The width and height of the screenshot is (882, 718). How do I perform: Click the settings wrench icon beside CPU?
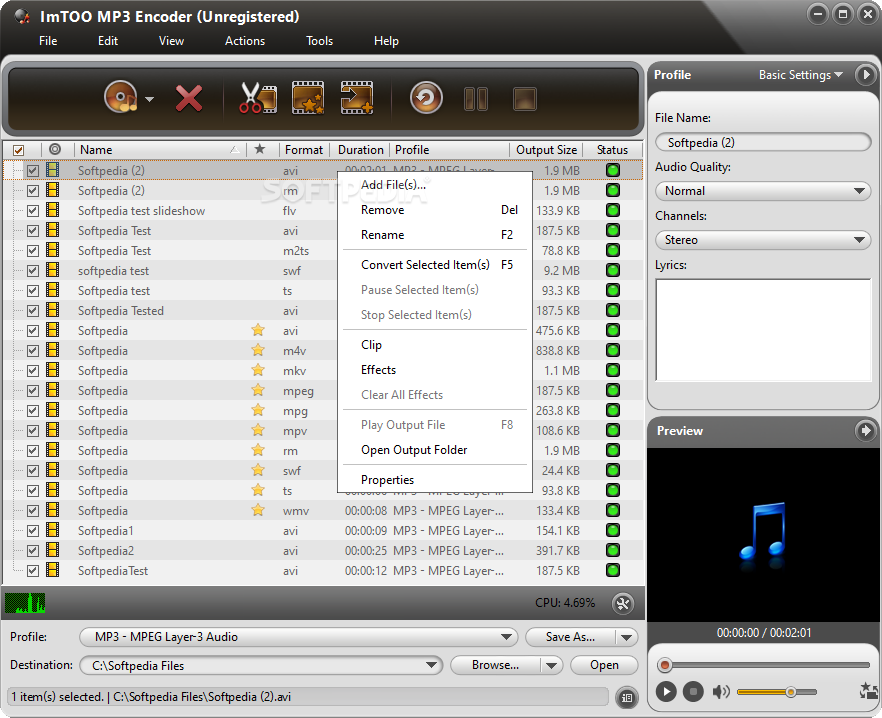click(x=623, y=603)
